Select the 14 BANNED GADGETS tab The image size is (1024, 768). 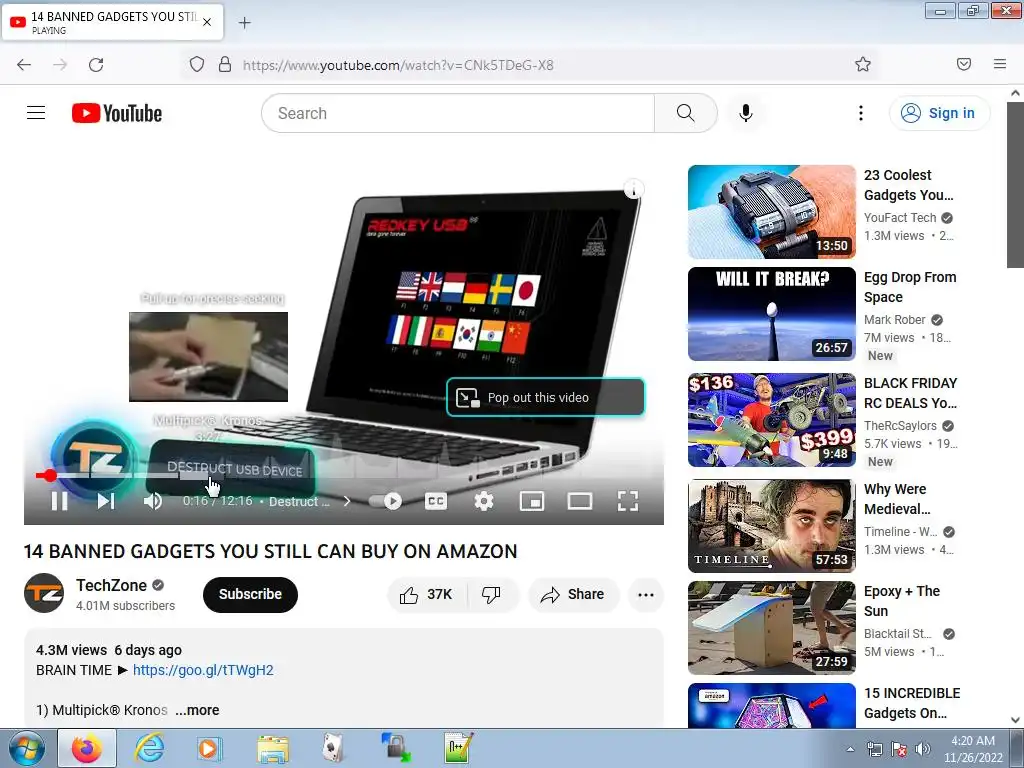click(x=113, y=22)
